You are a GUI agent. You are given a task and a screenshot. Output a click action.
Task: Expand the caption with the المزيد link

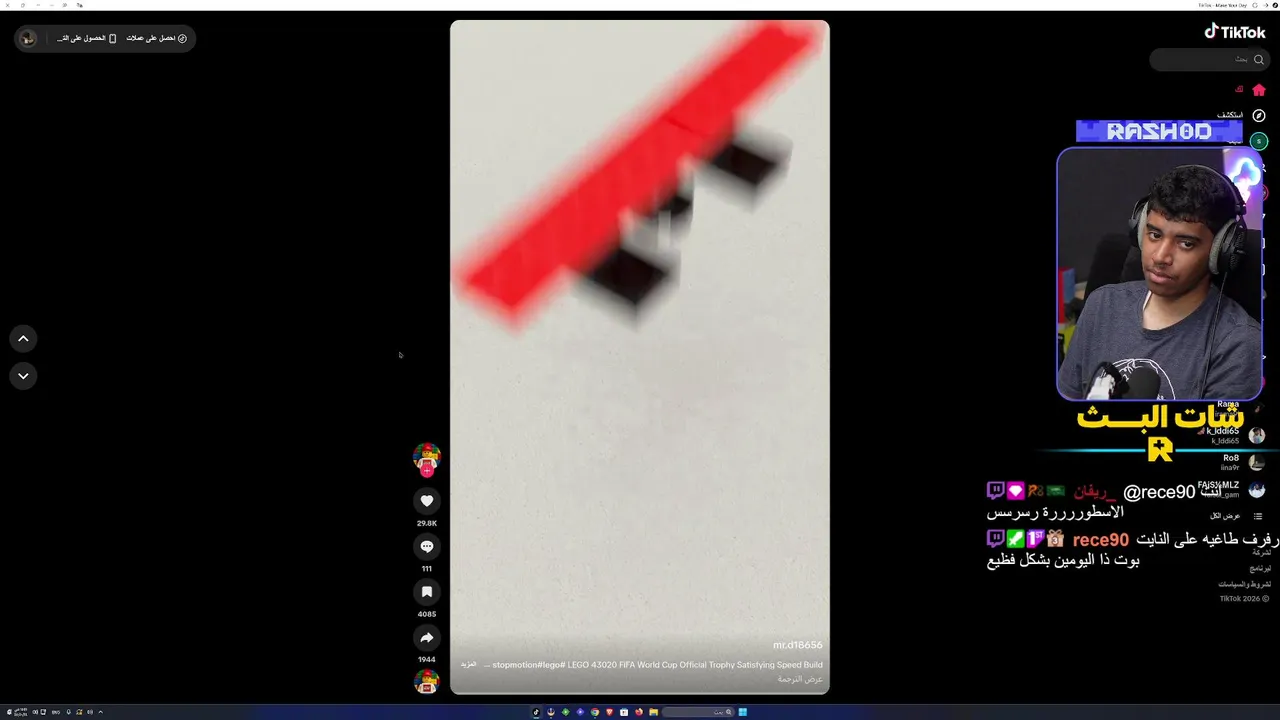[468, 665]
